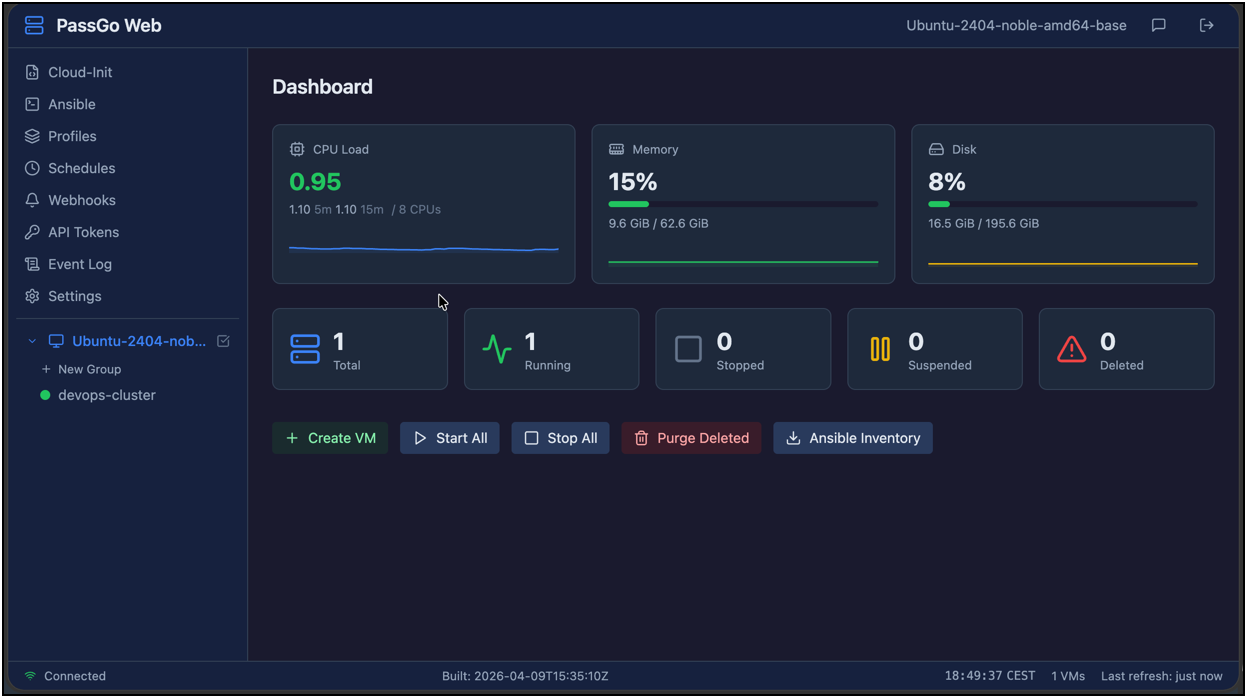Click the Connected status text
1247x698 pixels.
point(75,676)
